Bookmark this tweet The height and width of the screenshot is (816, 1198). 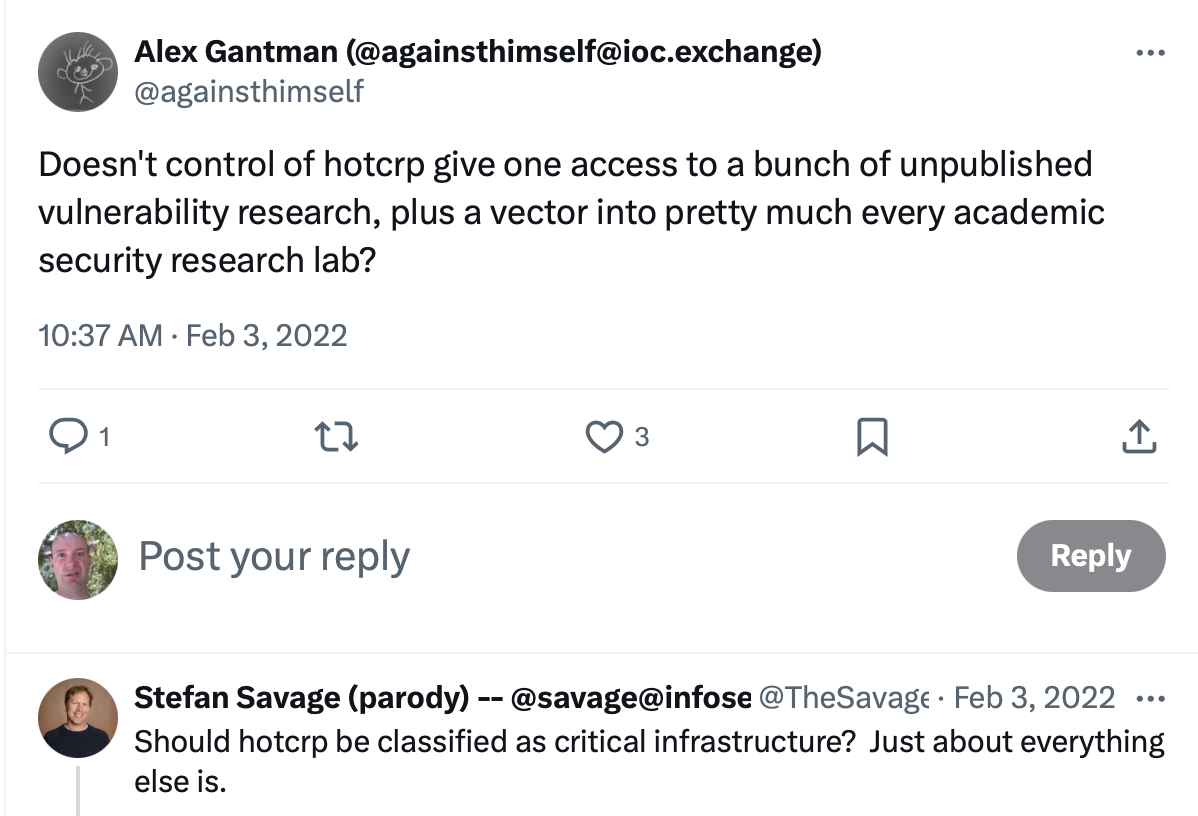(x=872, y=436)
